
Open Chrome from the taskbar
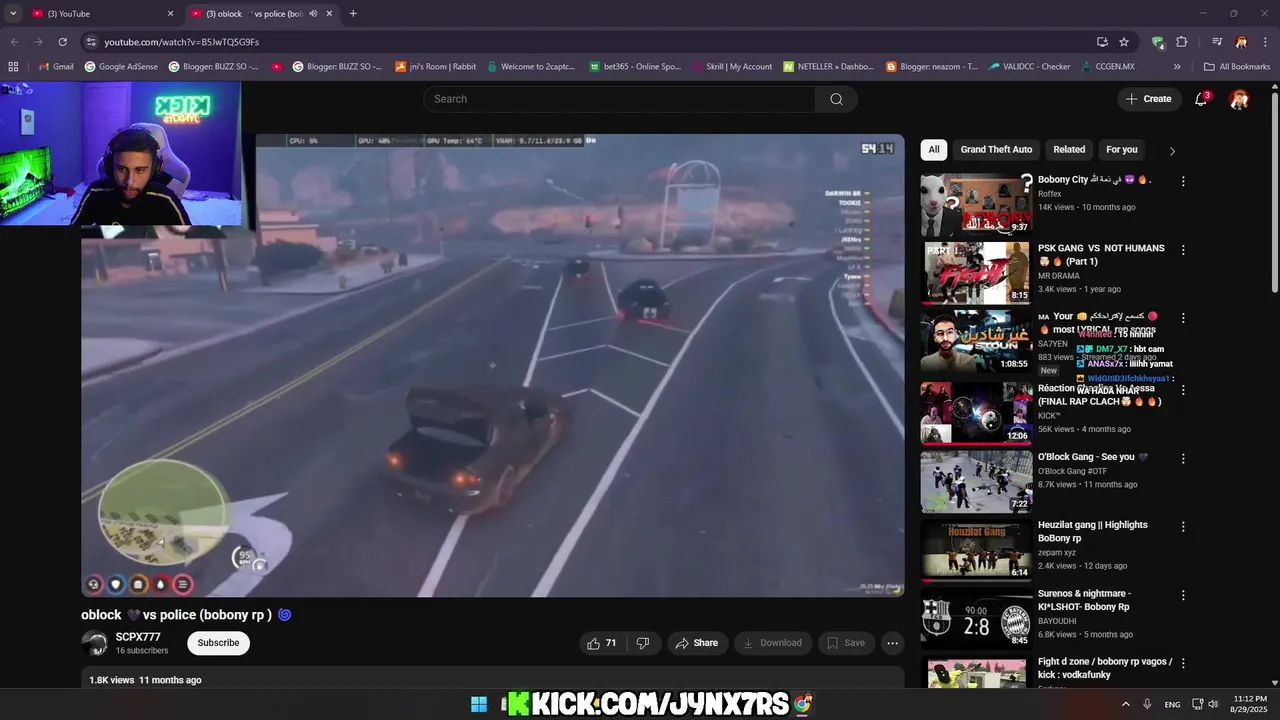[x=802, y=704]
